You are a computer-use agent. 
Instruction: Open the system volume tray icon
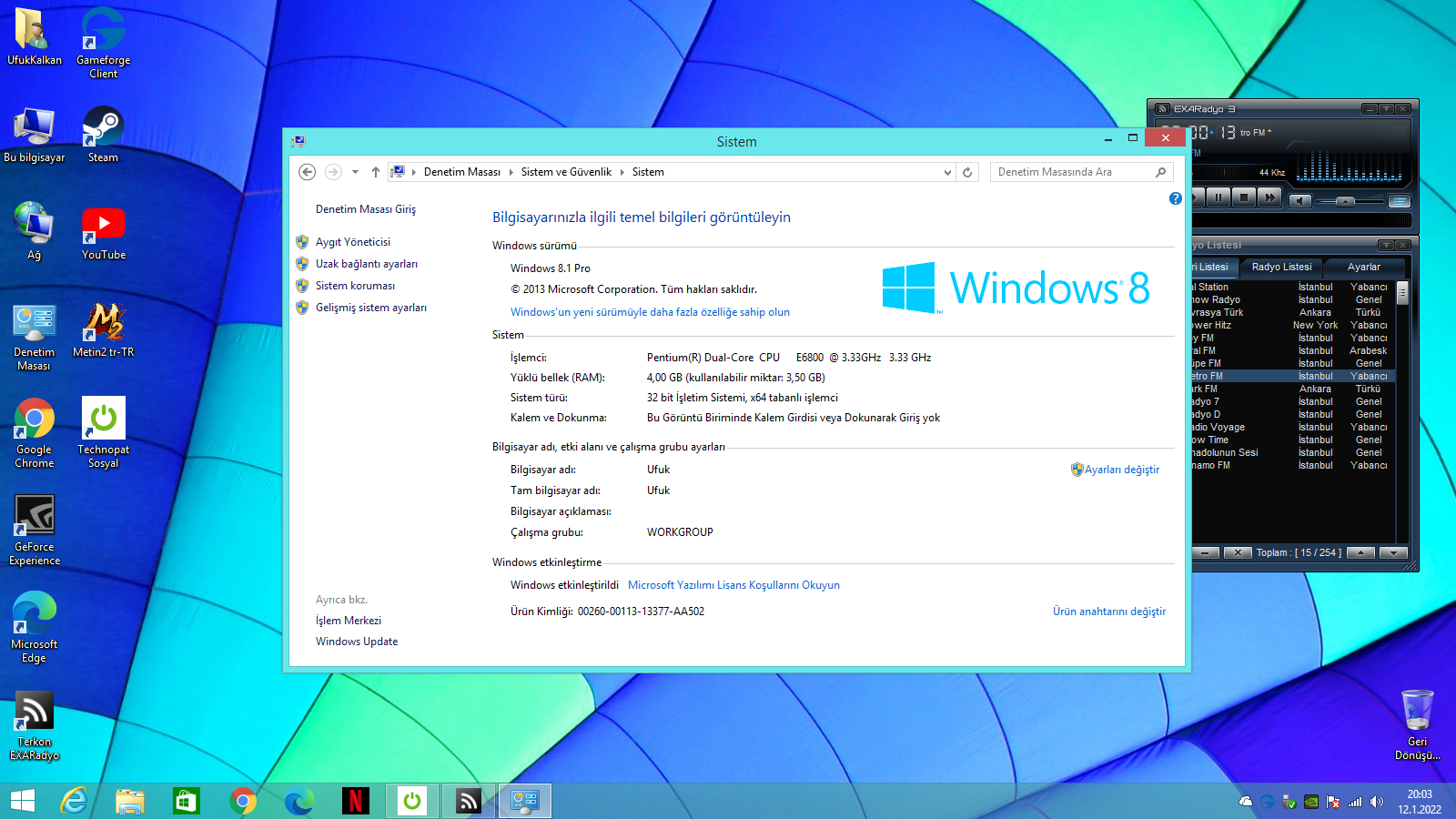pos(1377,802)
